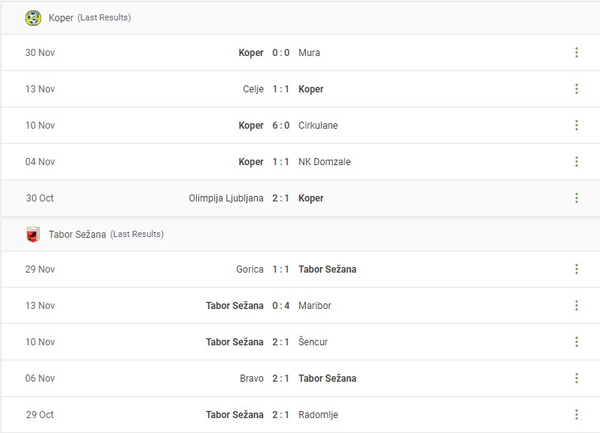
Task: Open three-dot menu for Bravo vs Tabor Sežana
Action: click(576, 378)
